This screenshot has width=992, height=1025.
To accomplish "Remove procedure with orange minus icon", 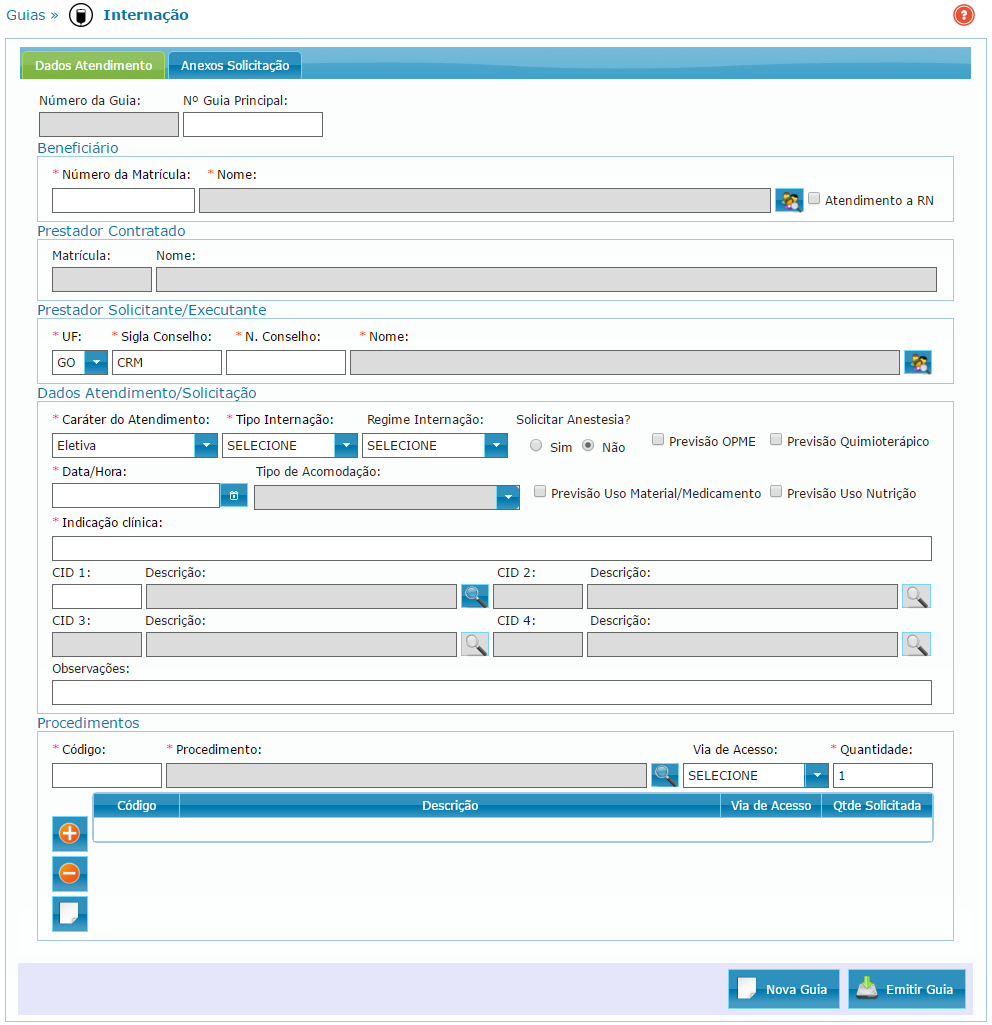I will [70, 874].
